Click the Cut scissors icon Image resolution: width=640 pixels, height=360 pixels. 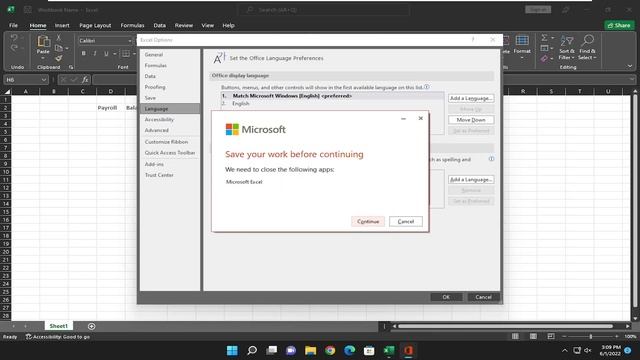[x=59, y=38]
